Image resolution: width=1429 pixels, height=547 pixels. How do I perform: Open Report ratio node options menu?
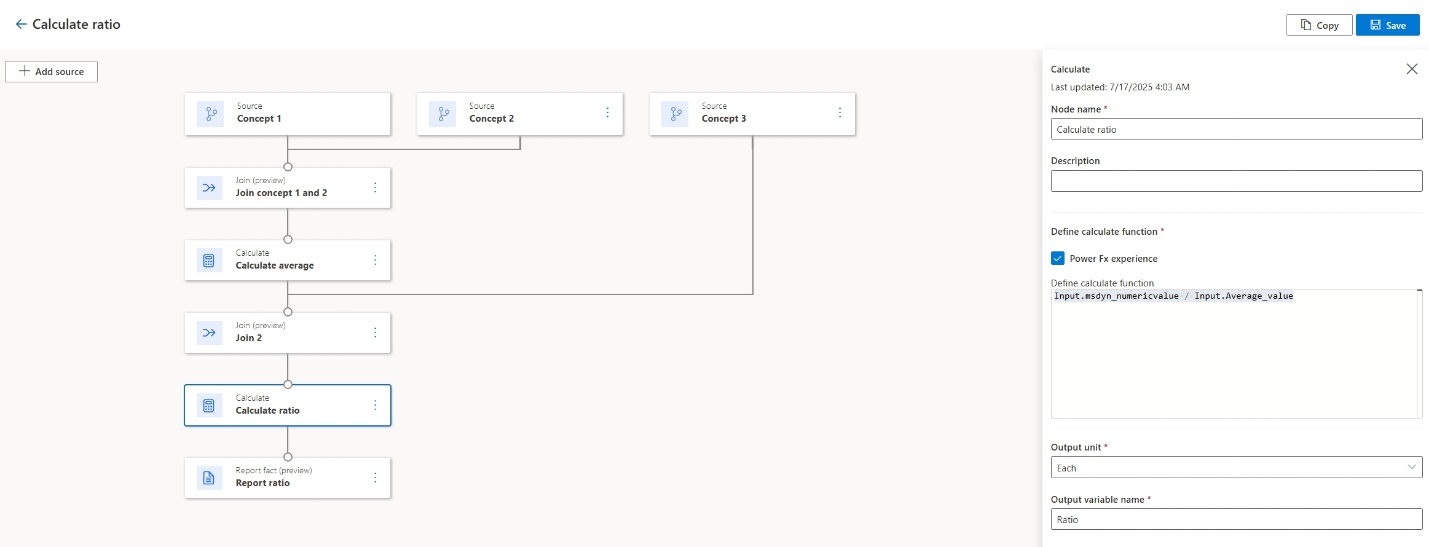click(x=375, y=478)
